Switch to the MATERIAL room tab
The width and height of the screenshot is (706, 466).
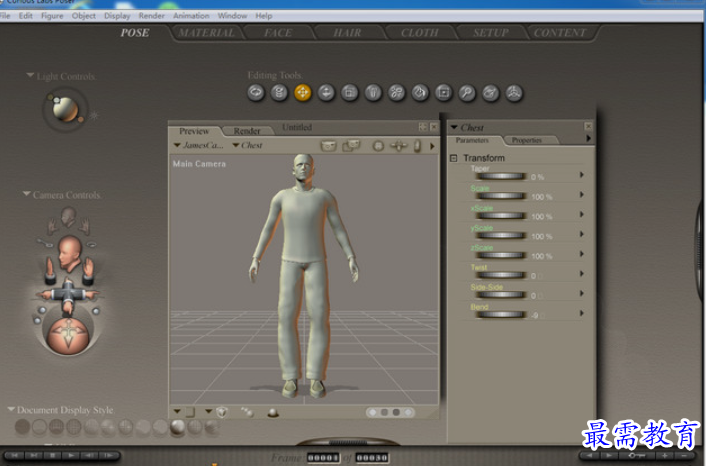[207, 33]
